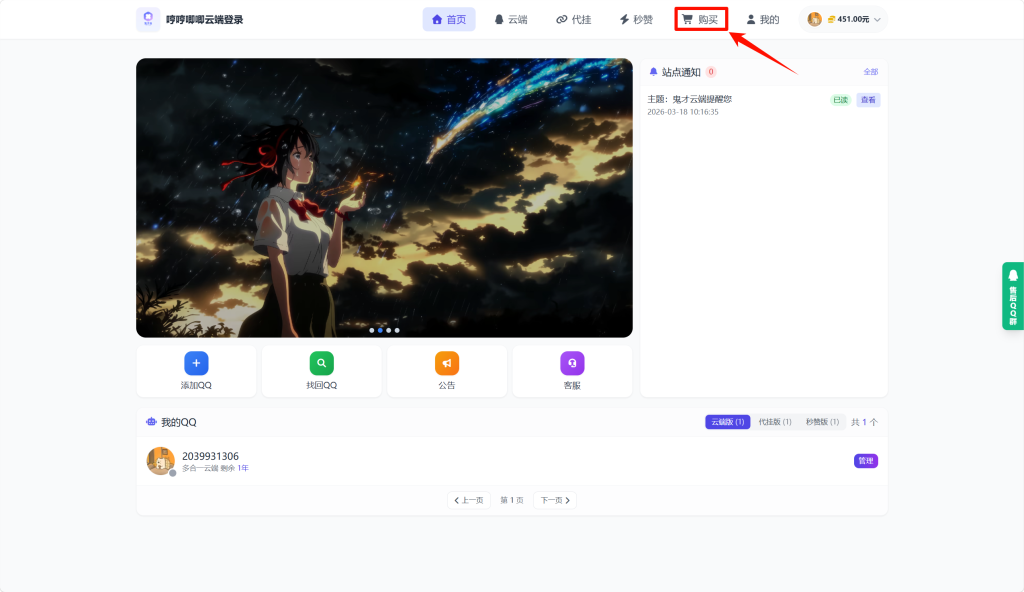Viewport: 1024px width, 592px height.
Task: Click the 已读 read badge
Action: click(840, 100)
